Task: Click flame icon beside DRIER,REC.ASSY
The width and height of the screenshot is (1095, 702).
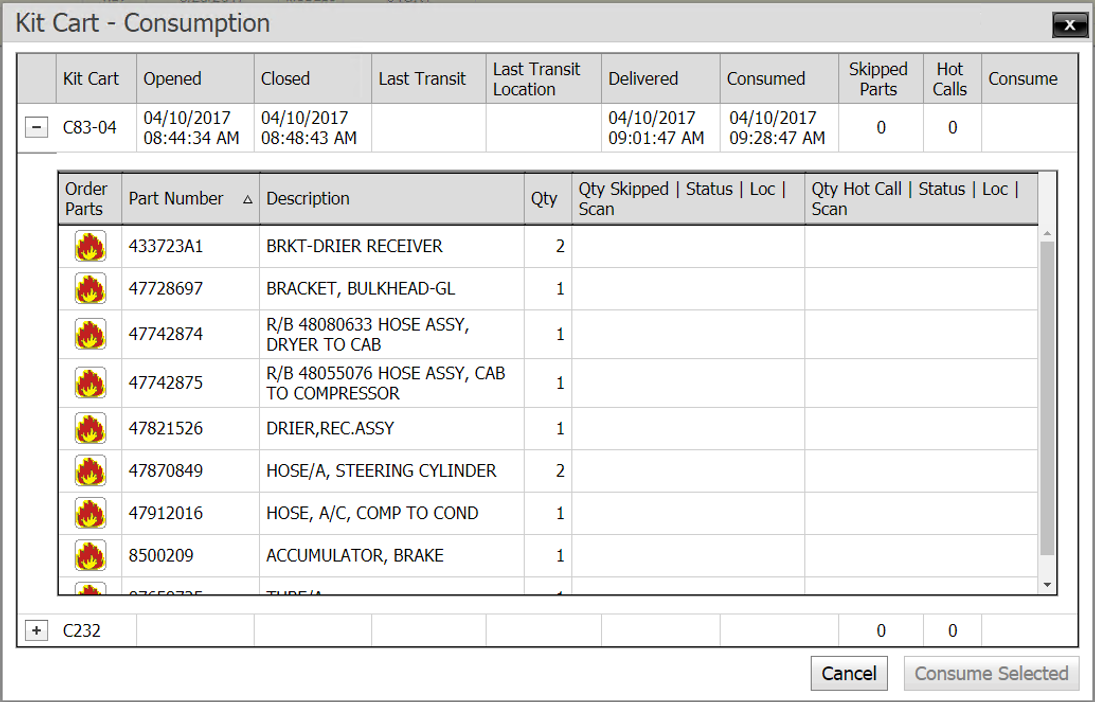Action: [90, 428]
